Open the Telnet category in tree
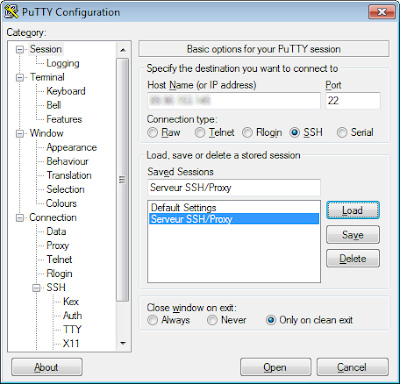The width and height of the screenshot is (400, 384). click(59, 259)
